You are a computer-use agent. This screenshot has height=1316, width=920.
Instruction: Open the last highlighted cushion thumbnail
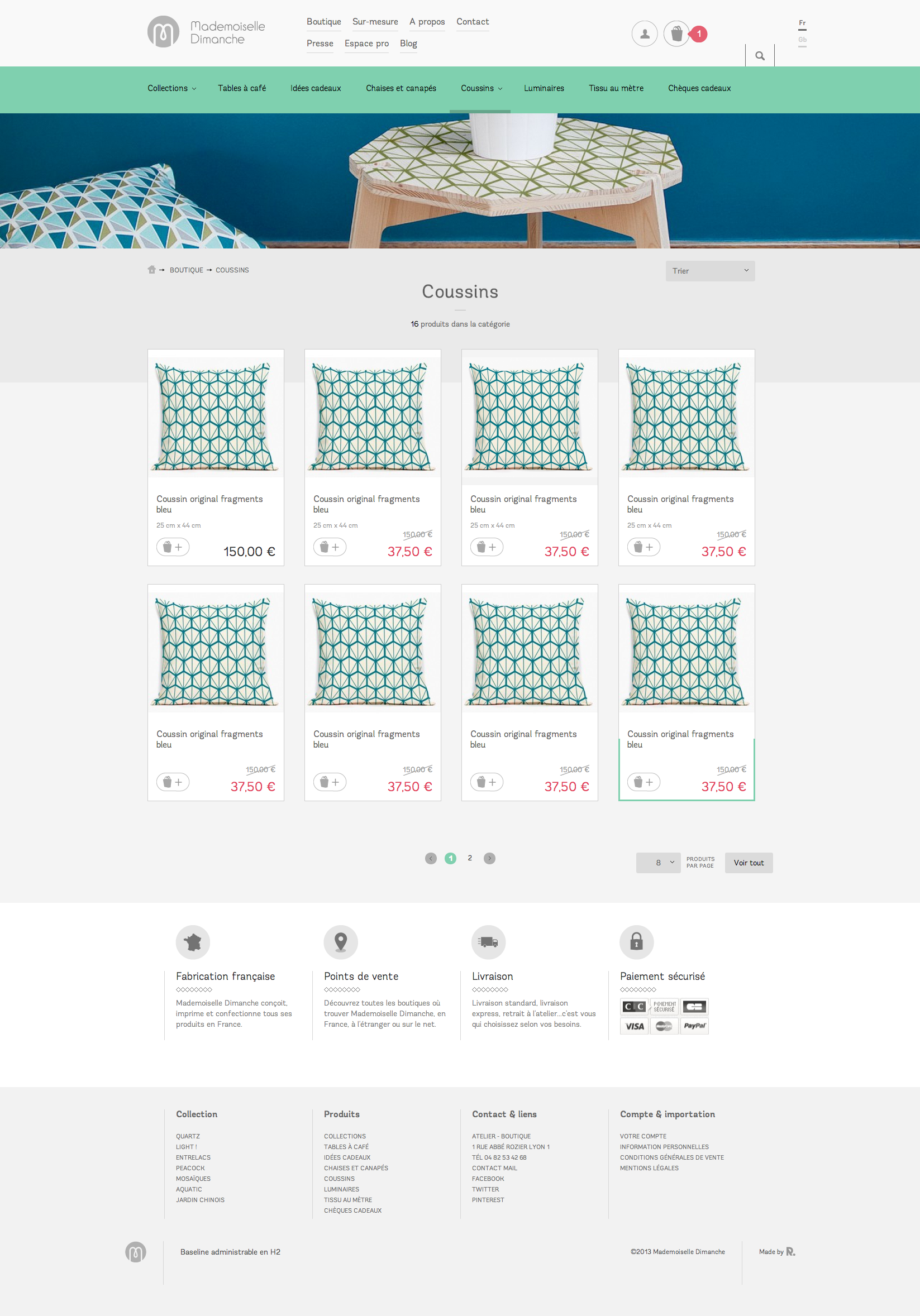[x=686, y=651]
